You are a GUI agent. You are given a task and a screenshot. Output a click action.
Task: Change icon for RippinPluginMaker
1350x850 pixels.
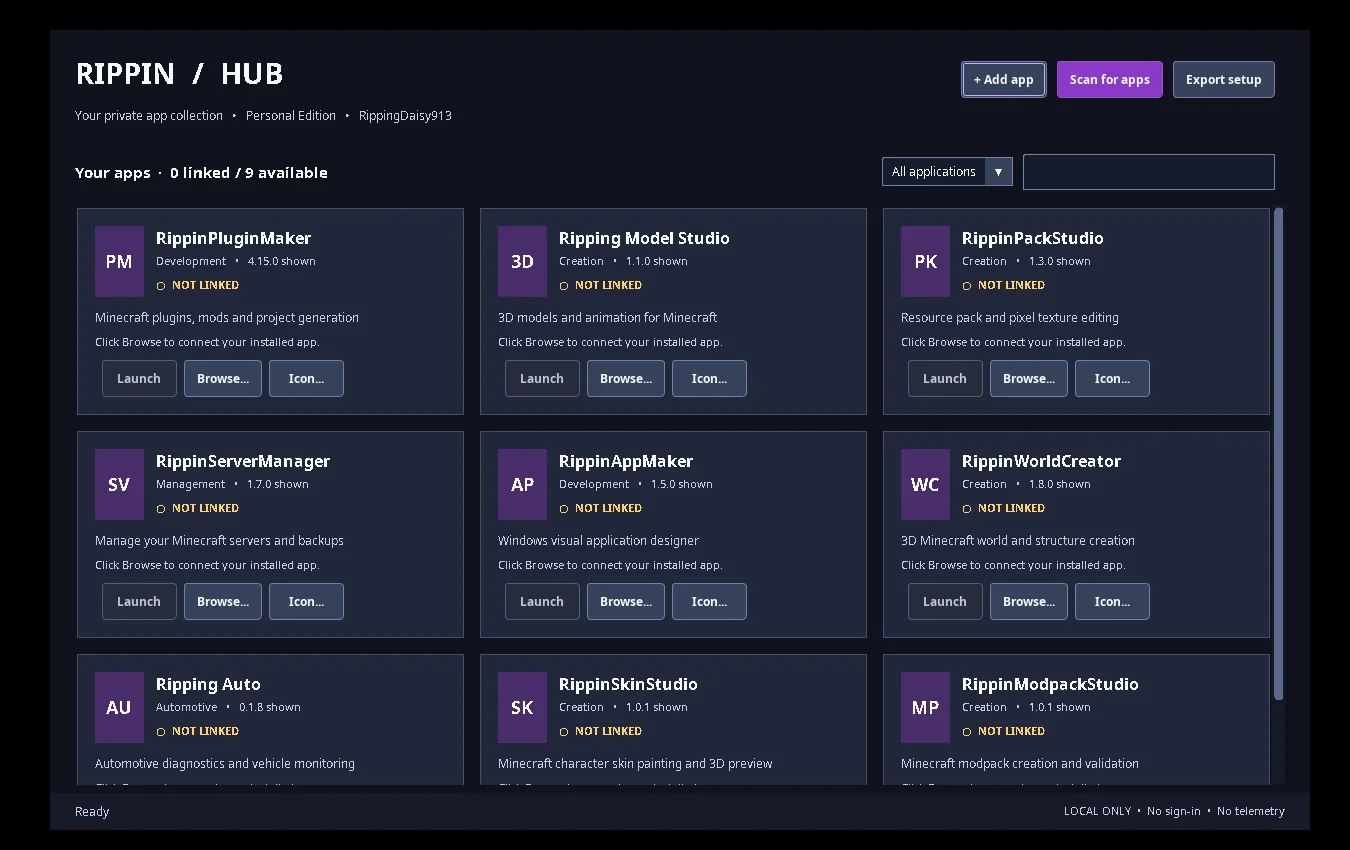click(x=306, y=379)
